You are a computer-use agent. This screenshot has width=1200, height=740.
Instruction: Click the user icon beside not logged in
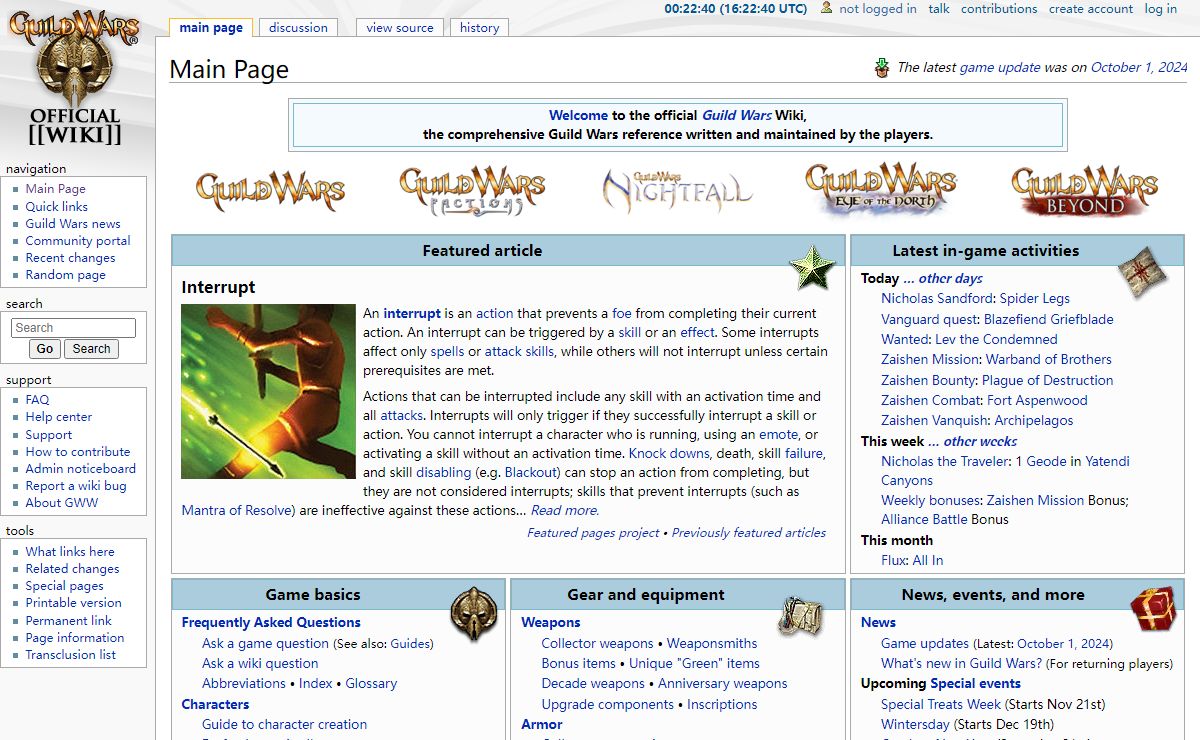coord(826,8)
